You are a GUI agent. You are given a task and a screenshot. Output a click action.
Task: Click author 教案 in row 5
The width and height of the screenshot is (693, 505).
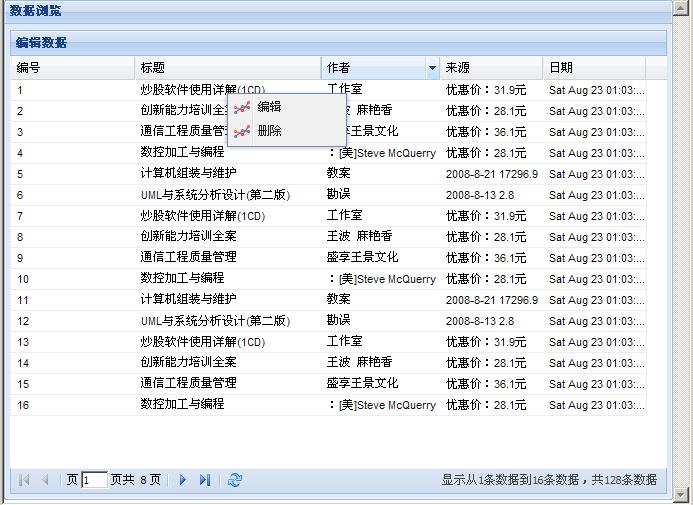point(339,173)
